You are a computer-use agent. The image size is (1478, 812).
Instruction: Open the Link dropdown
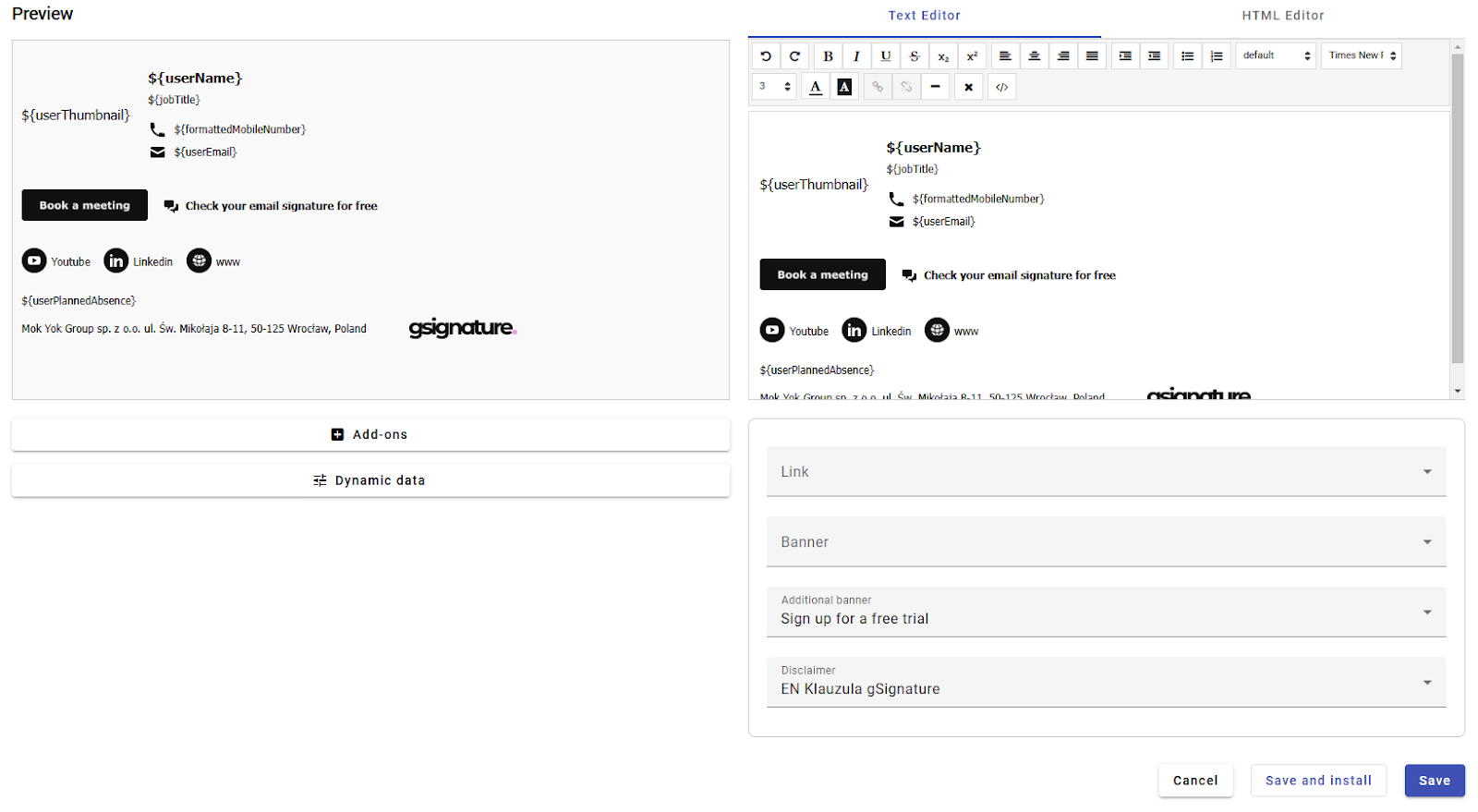click(x=1106, y=472)
